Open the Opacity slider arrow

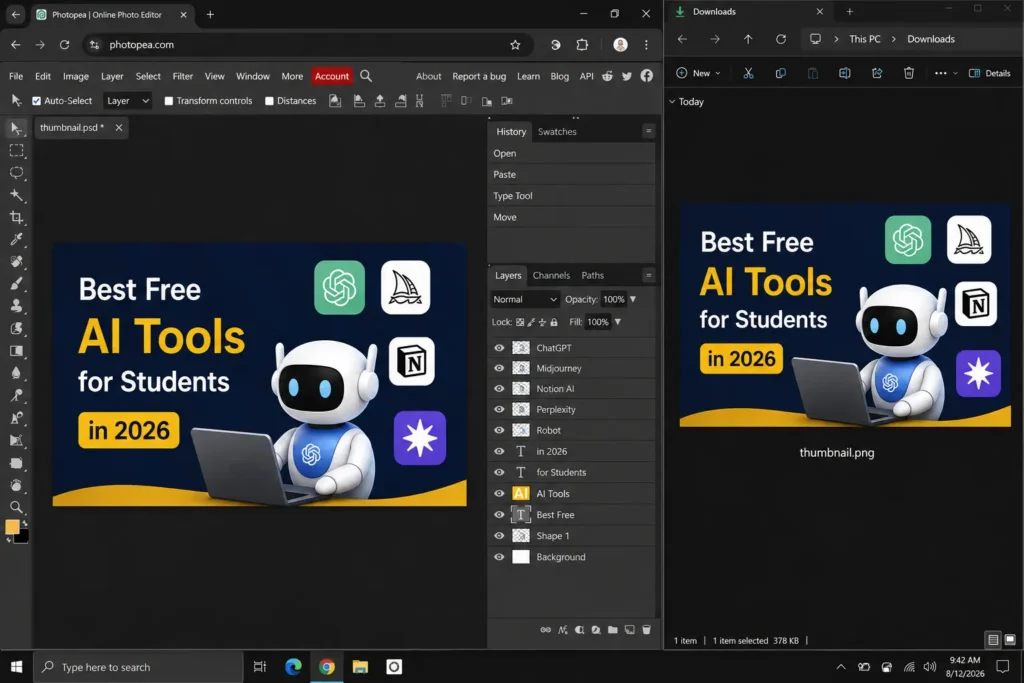click(x=633, y=299)
